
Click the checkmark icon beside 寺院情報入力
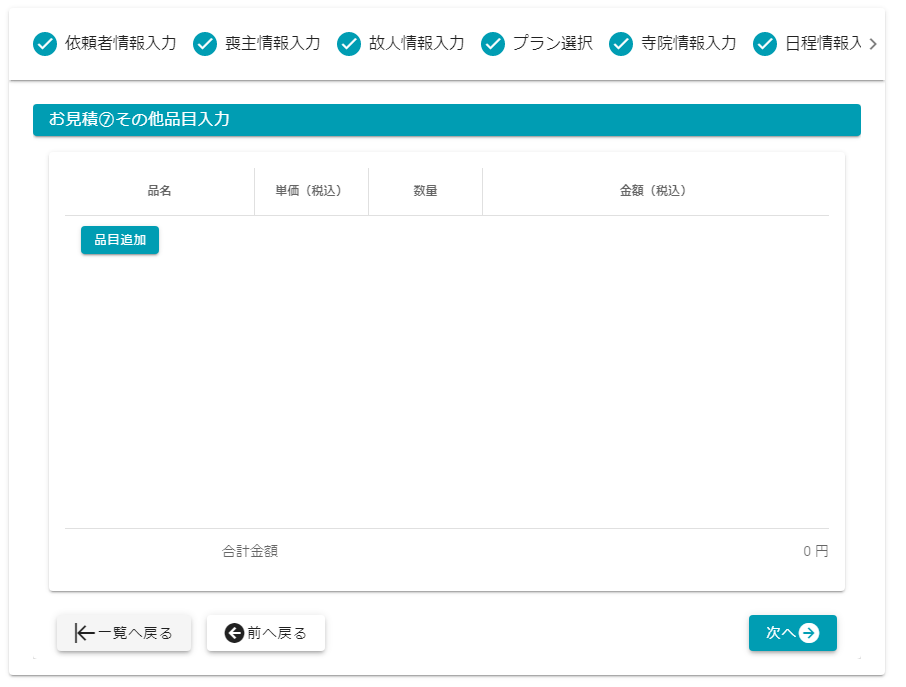pos(621,44)
